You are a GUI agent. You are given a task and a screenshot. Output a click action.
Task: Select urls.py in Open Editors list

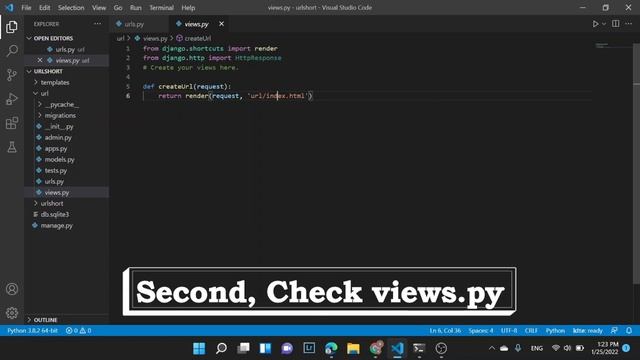pos(67,49)
